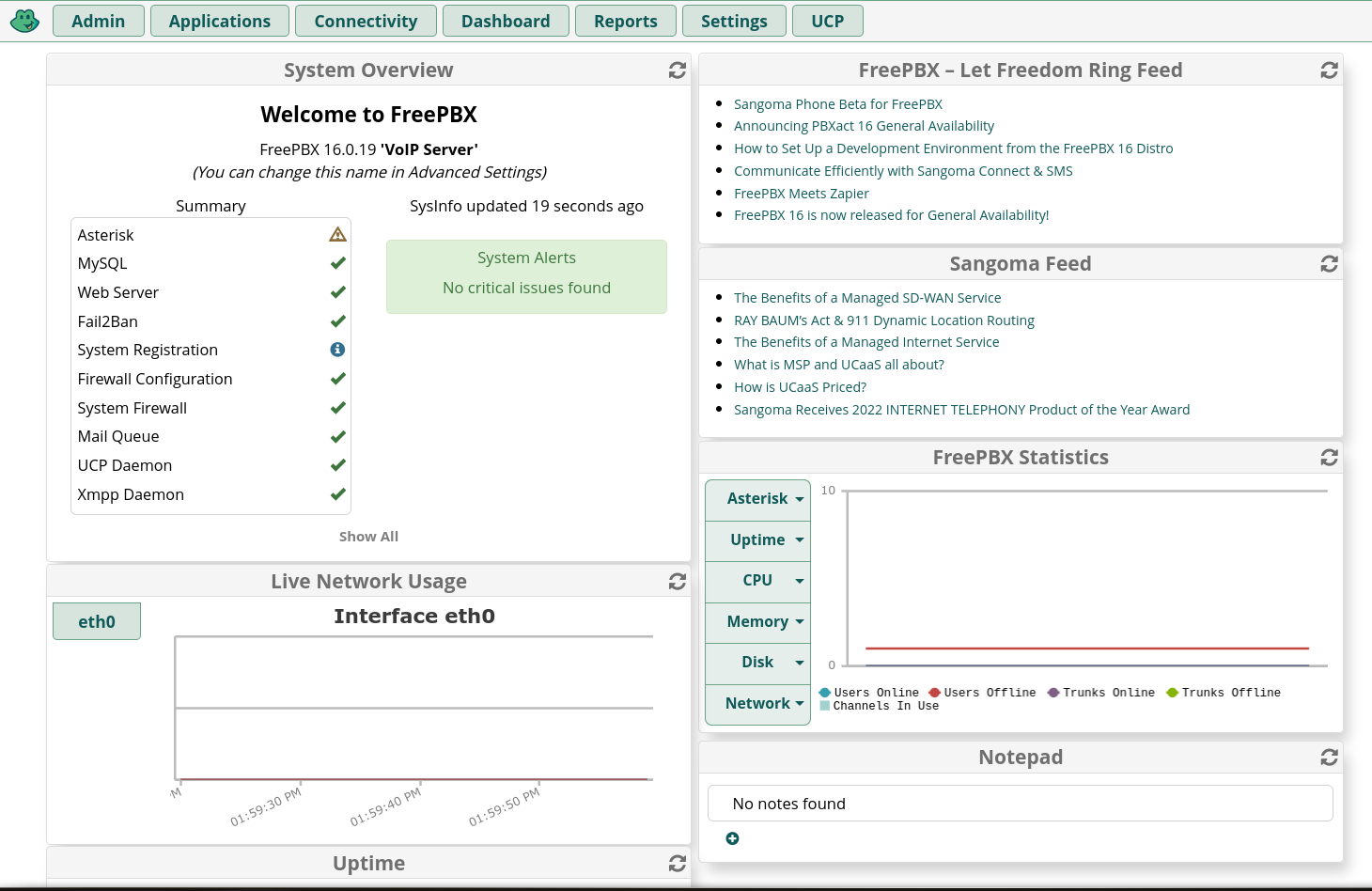Viewport: 1372px width, 891px height.
Task: Open Development Environment setup article
Action: click(954, 148)
